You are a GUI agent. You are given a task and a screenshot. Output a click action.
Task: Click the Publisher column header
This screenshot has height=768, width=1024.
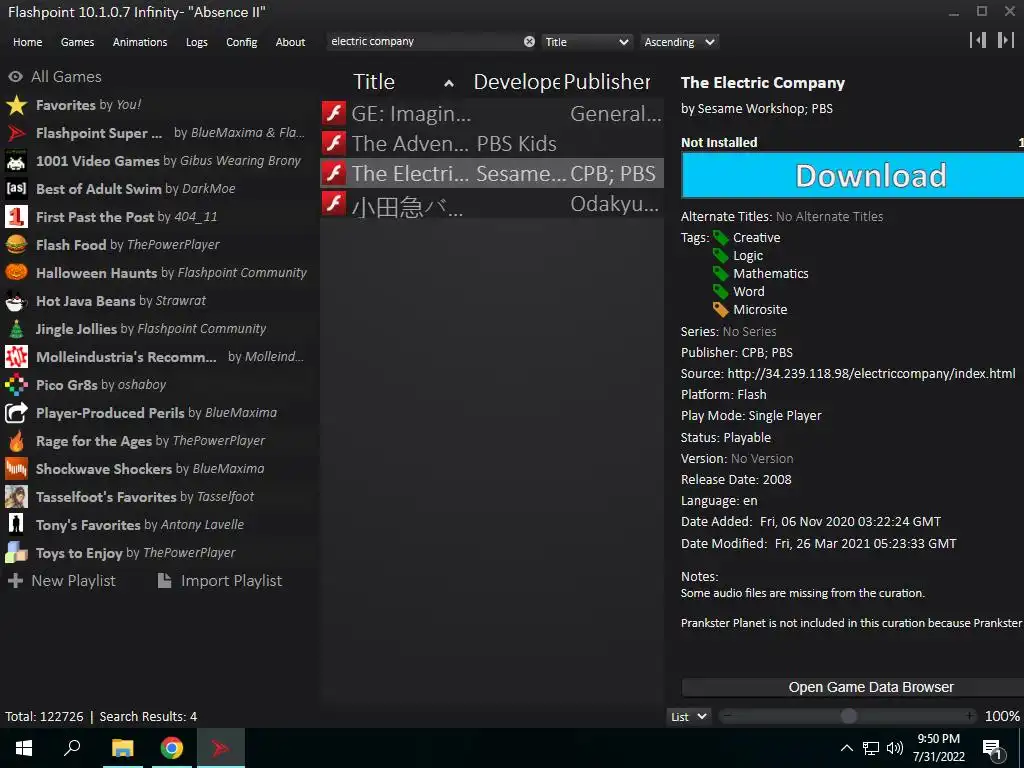(607, 82)
